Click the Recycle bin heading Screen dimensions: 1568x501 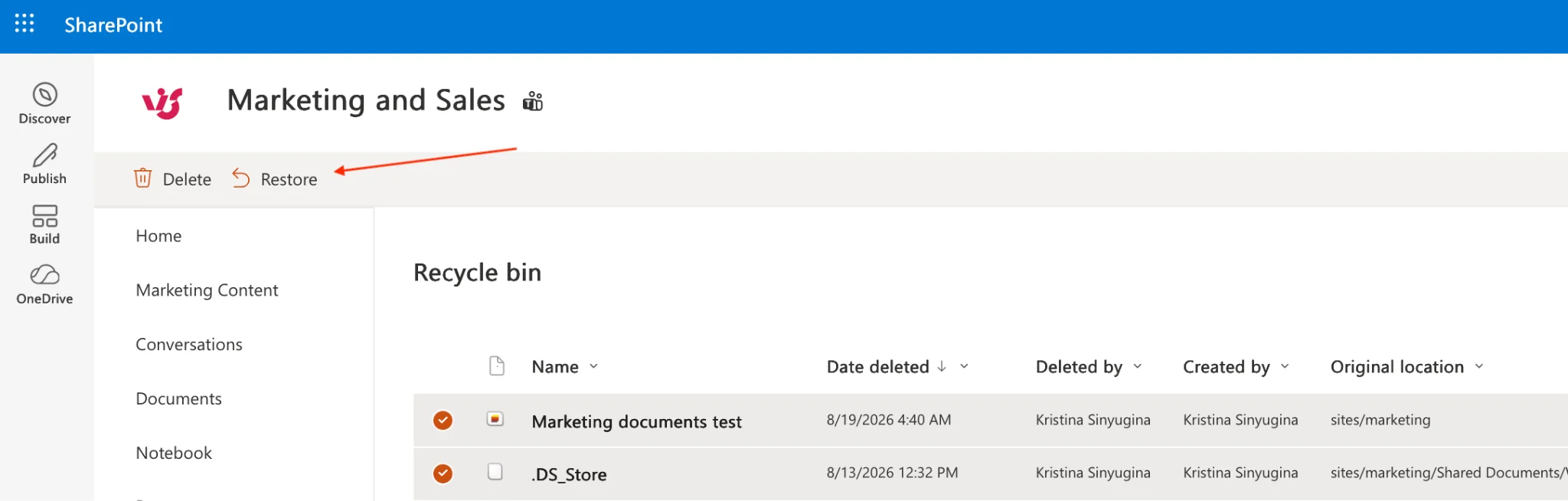(477, 273)
